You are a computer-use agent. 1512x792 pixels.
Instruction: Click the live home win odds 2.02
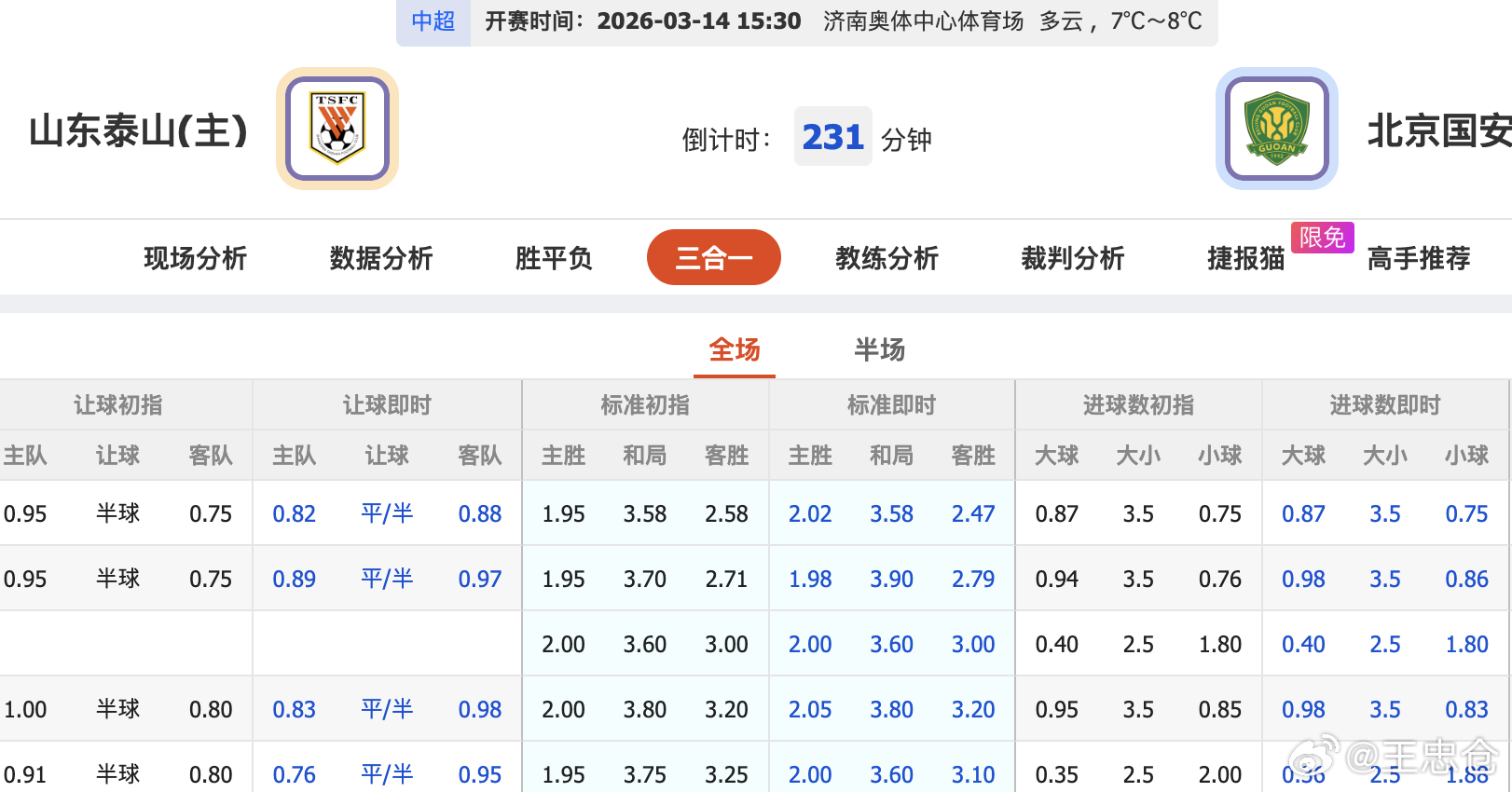click(x=810, y=514)
